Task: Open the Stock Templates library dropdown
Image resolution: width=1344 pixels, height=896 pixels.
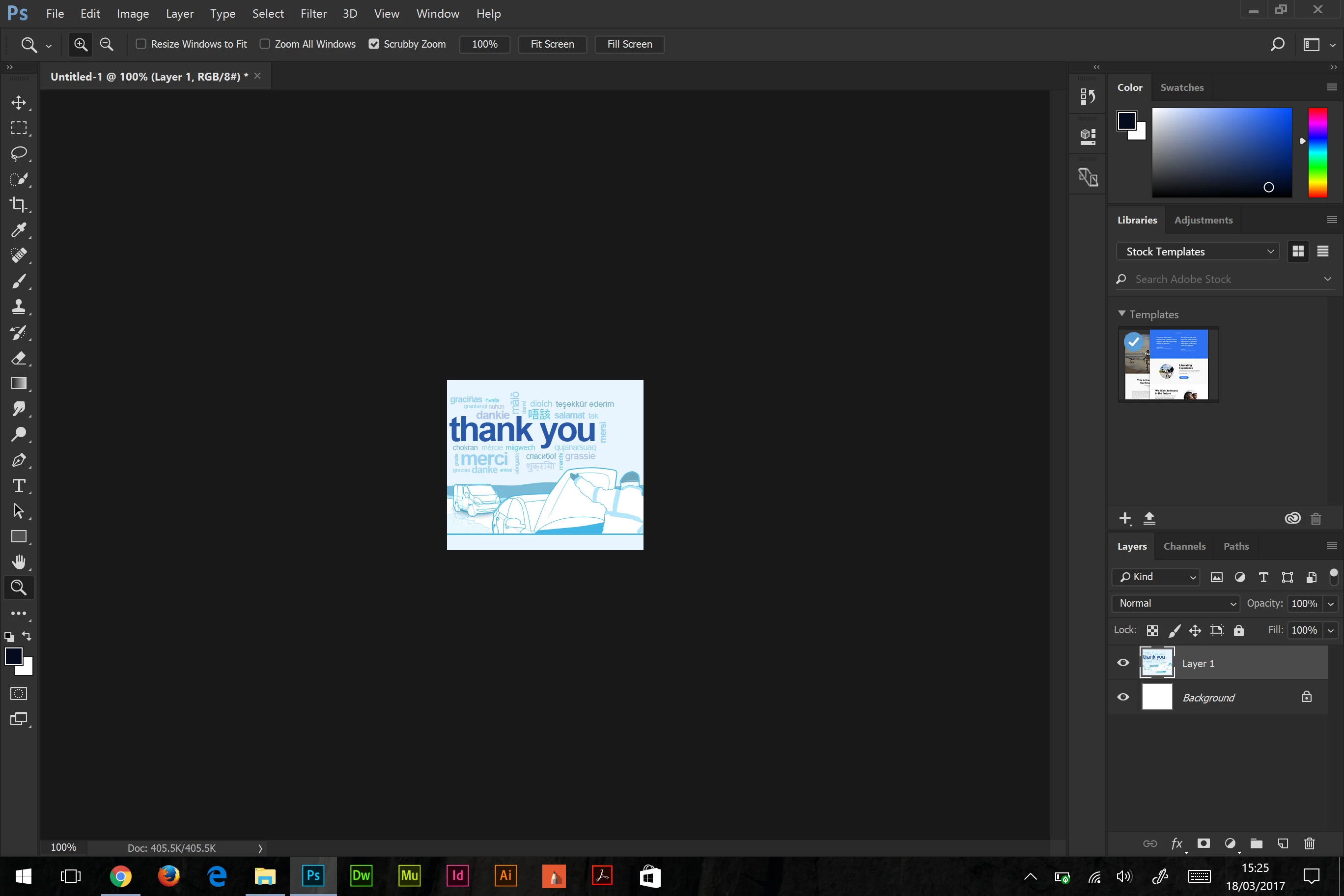Action: [x=1197, y=252]
